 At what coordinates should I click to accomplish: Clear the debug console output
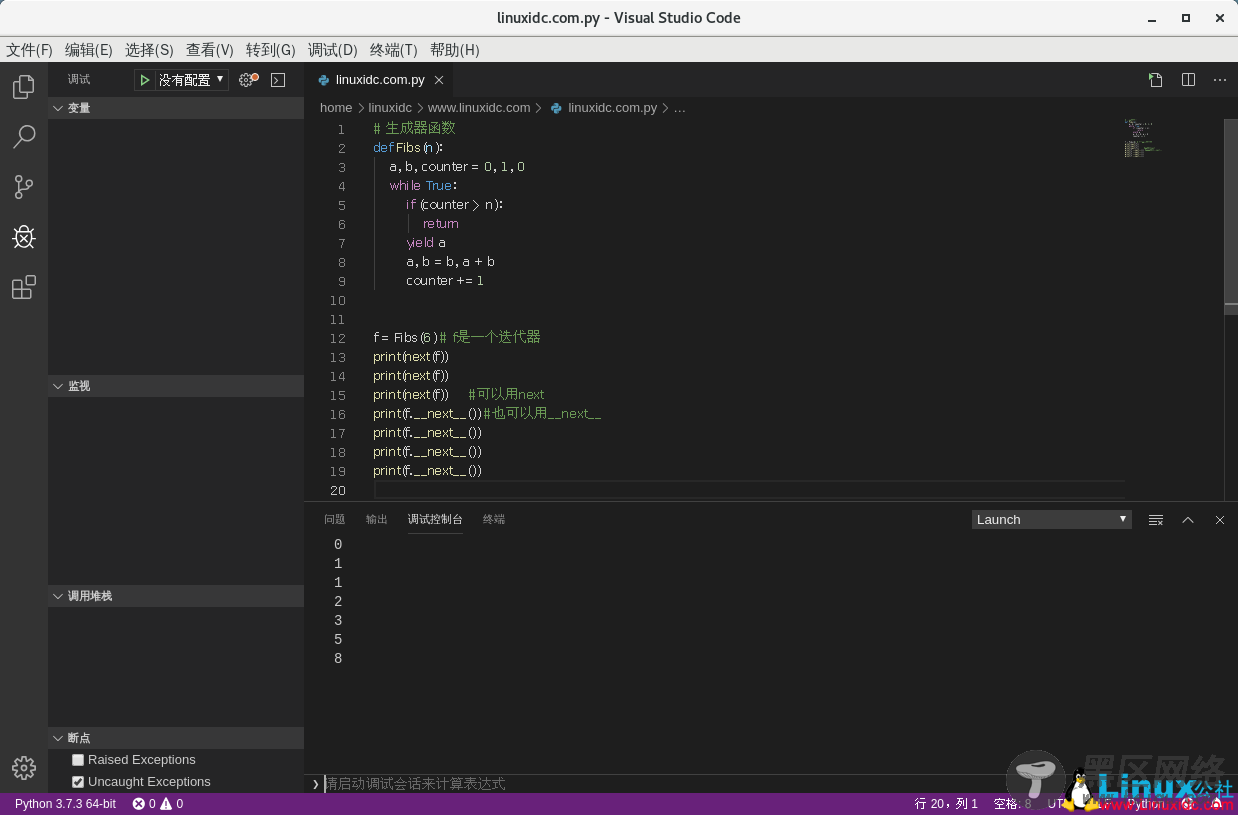(x=1156, y=520)
